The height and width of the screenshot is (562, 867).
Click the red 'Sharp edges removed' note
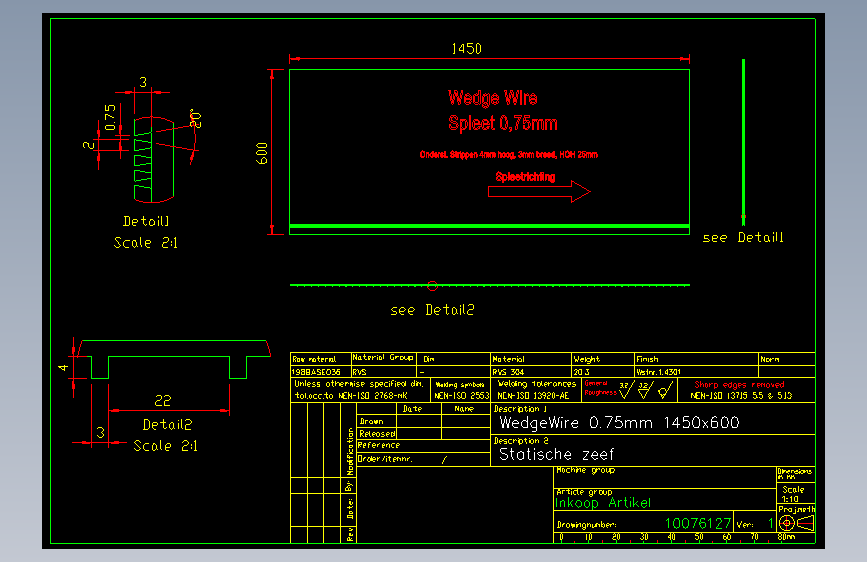coord(739,385)
